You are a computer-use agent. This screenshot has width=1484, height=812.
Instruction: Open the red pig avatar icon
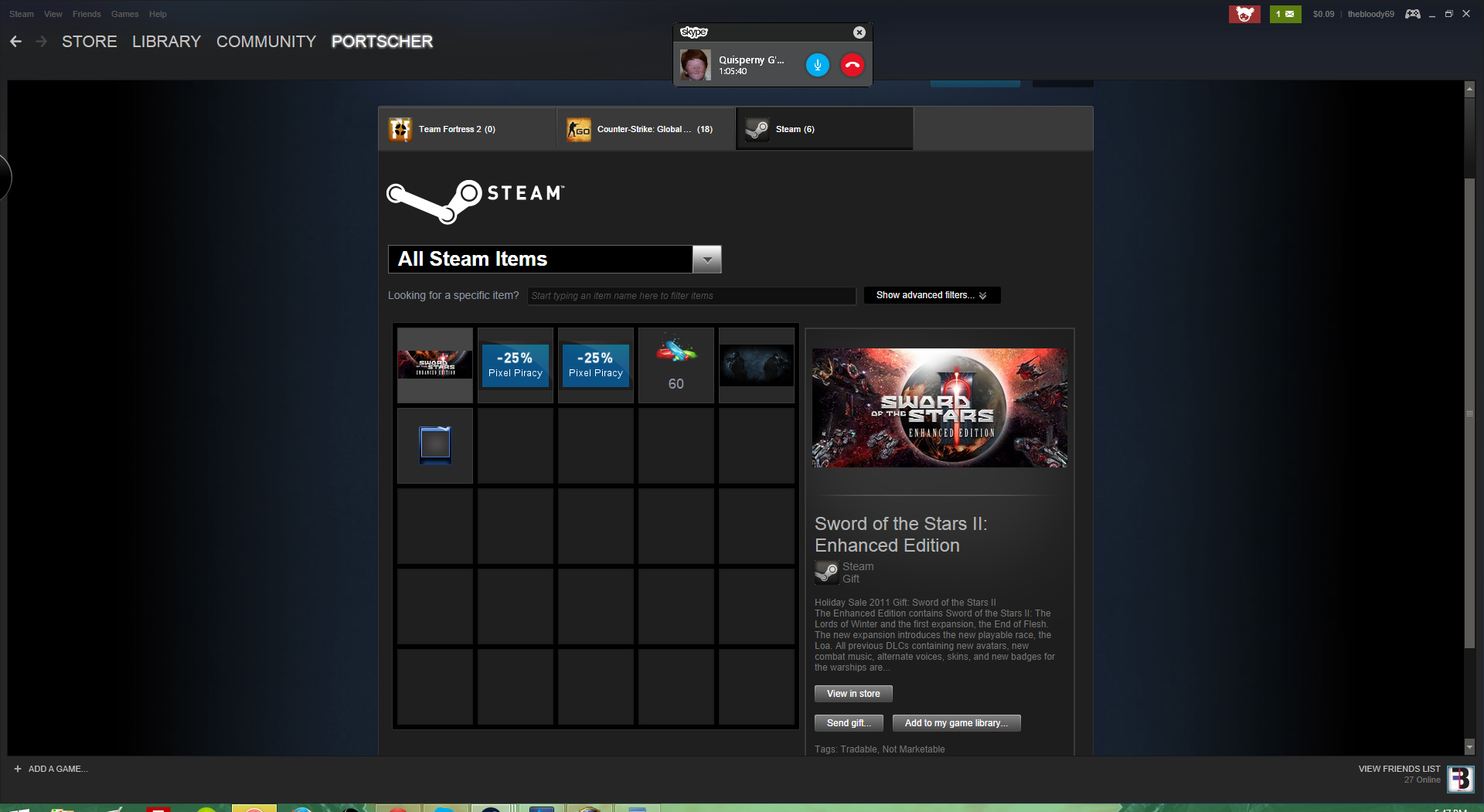pyautogui.click(x=1244, y=14)
